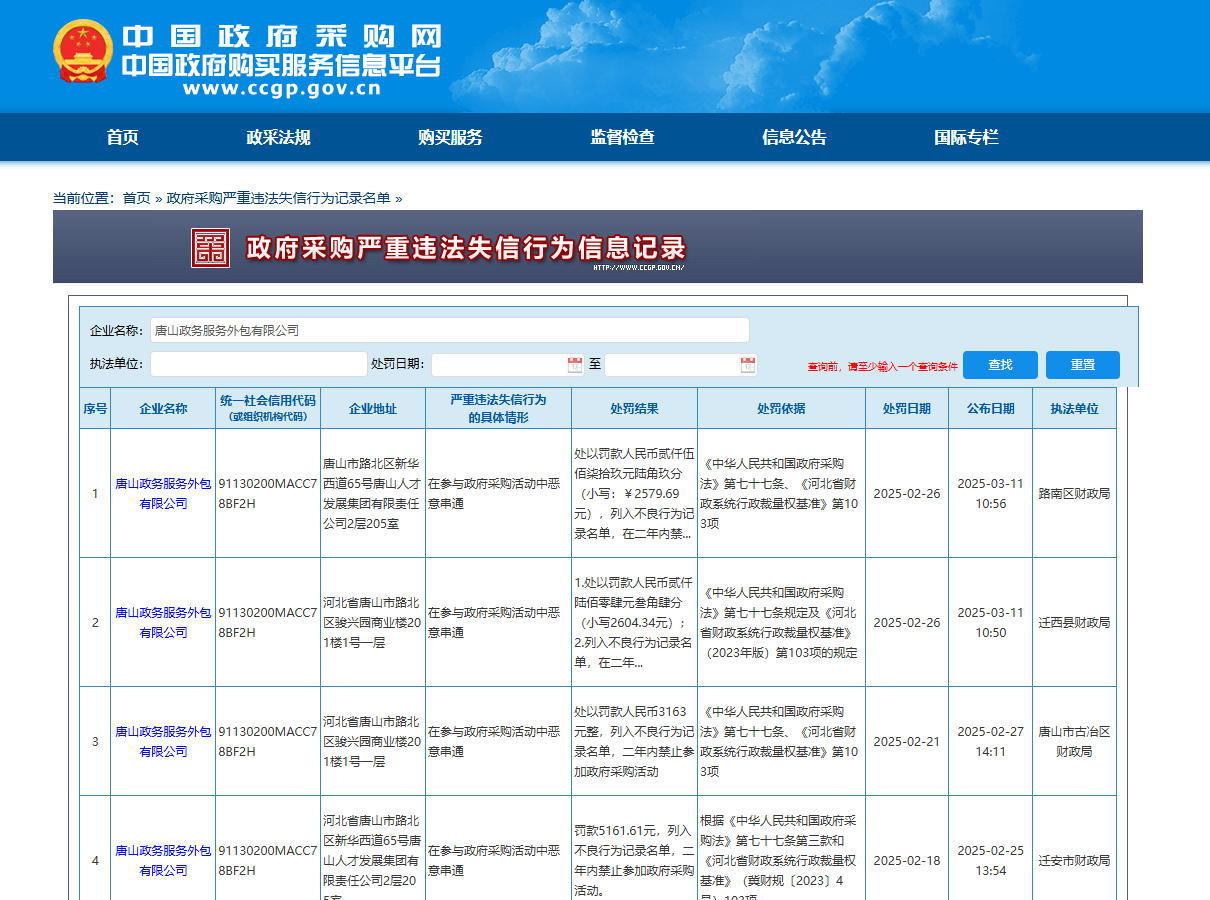Open 监督检查 navigation item
1210x900 pixels.
point(622,138)
